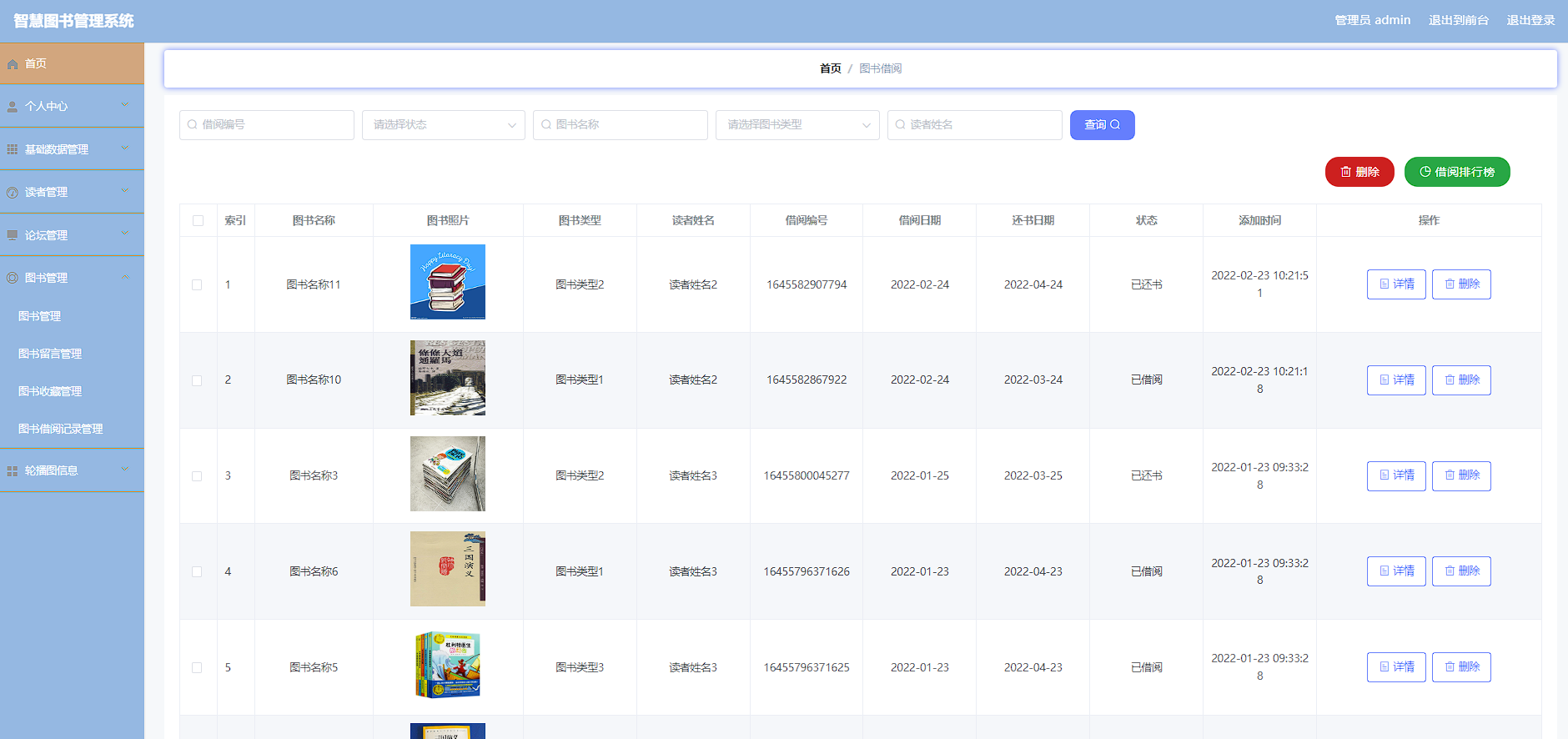Screen dimensions: 1568x739
Task: Check the row 2 checkbox for 图书名称10
Action: [197, 380]
